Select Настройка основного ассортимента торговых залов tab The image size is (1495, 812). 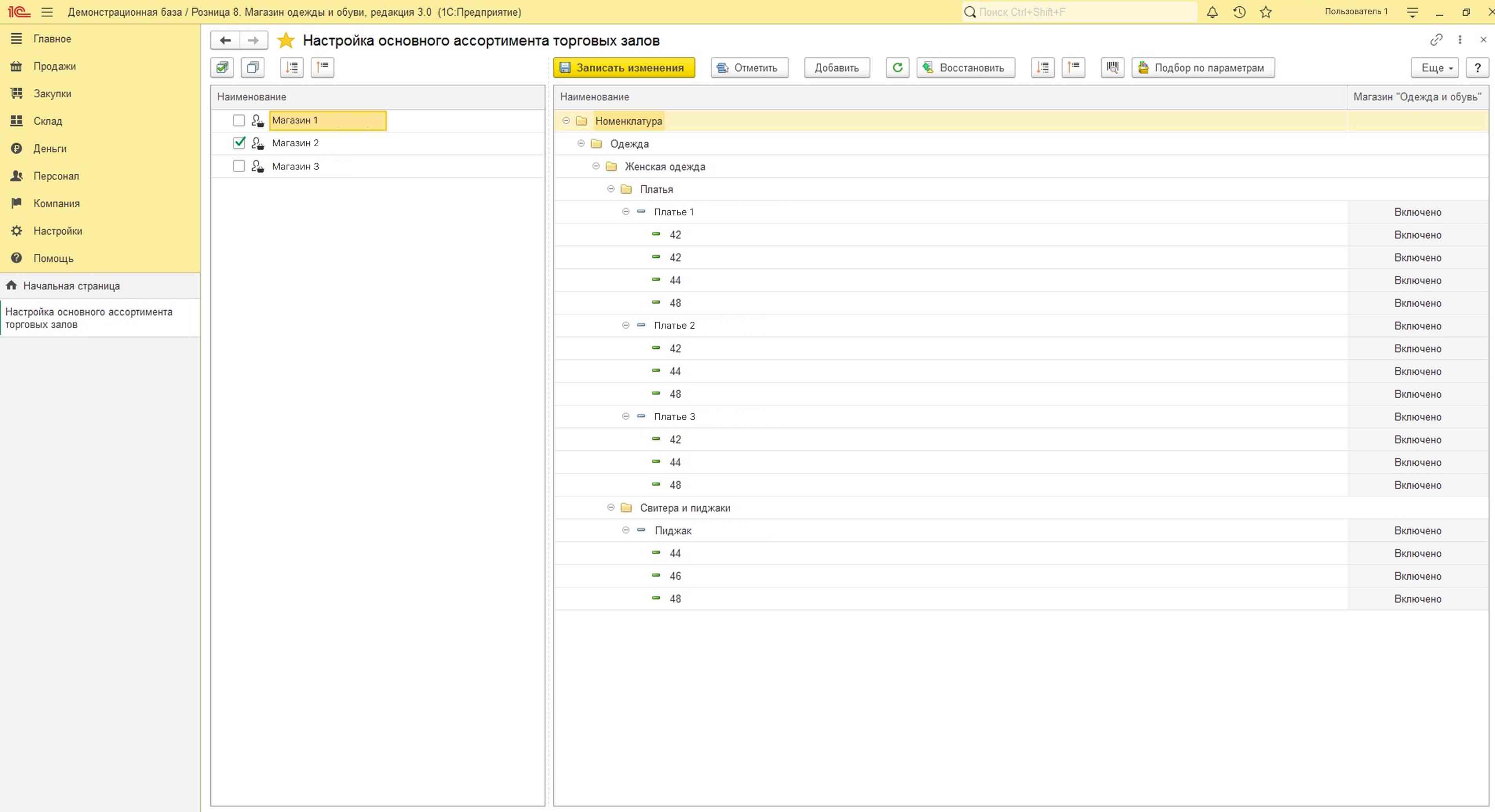[100, 318]
